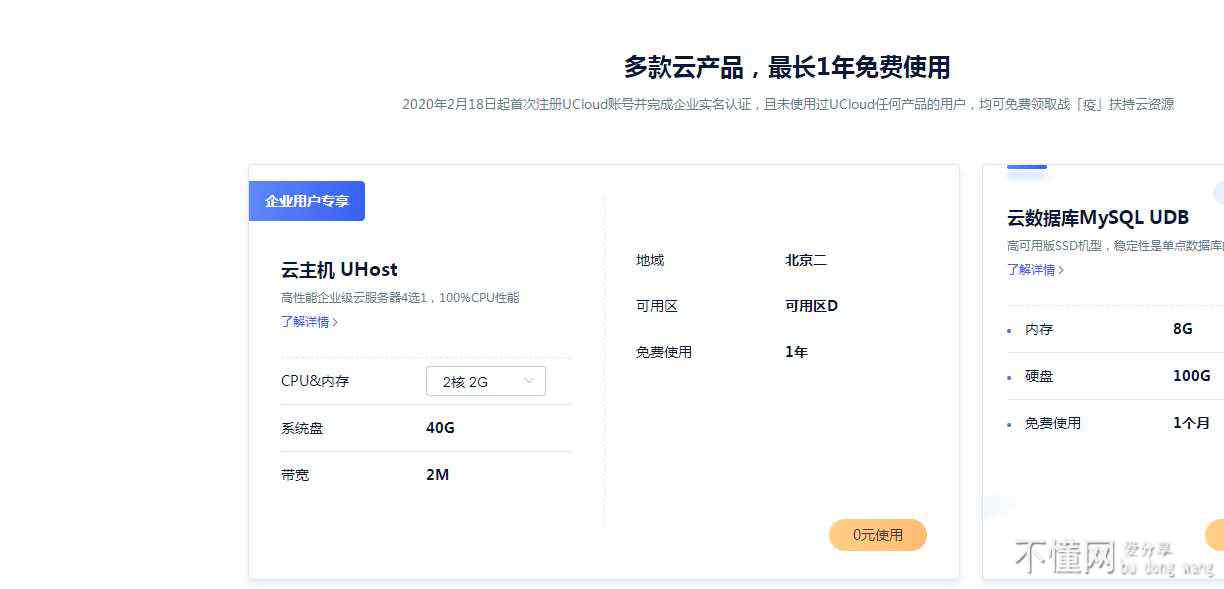Screen dimensions: 1224x589
Task: Click the 企业用户专享 badge
Action: point(307,201)
